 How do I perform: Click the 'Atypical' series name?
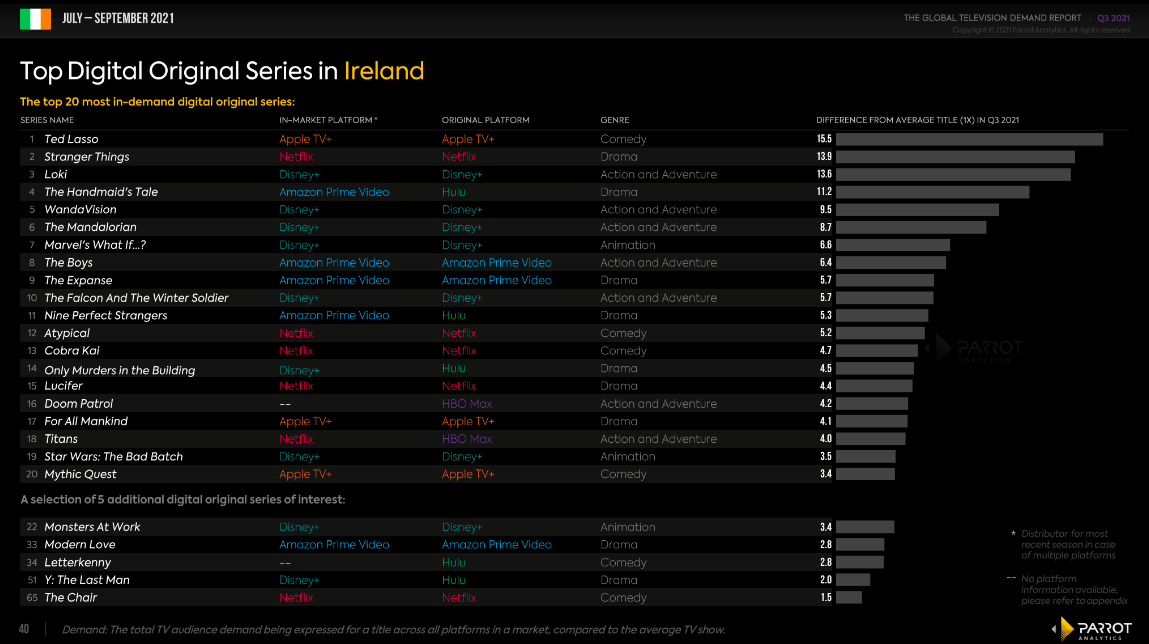(67, 333)
